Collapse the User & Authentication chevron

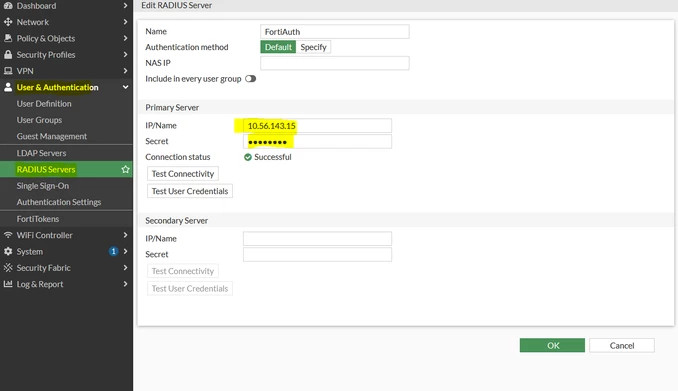tap(125, 87)
